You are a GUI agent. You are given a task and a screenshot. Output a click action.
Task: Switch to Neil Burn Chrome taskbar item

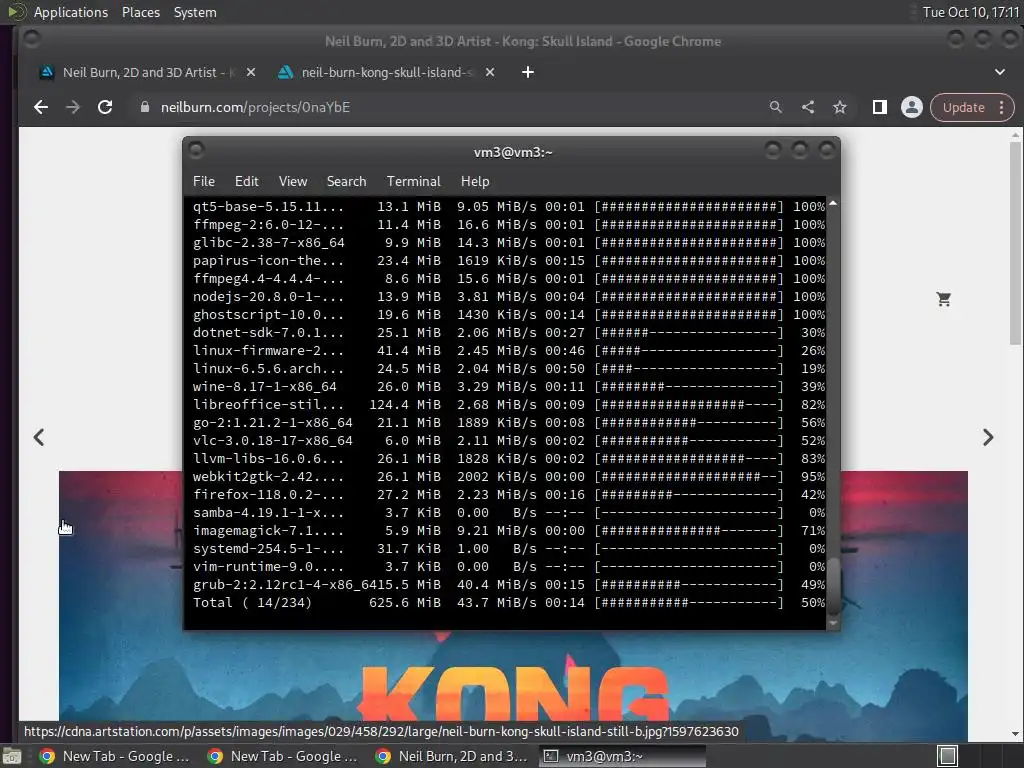(x=451, y=756)
